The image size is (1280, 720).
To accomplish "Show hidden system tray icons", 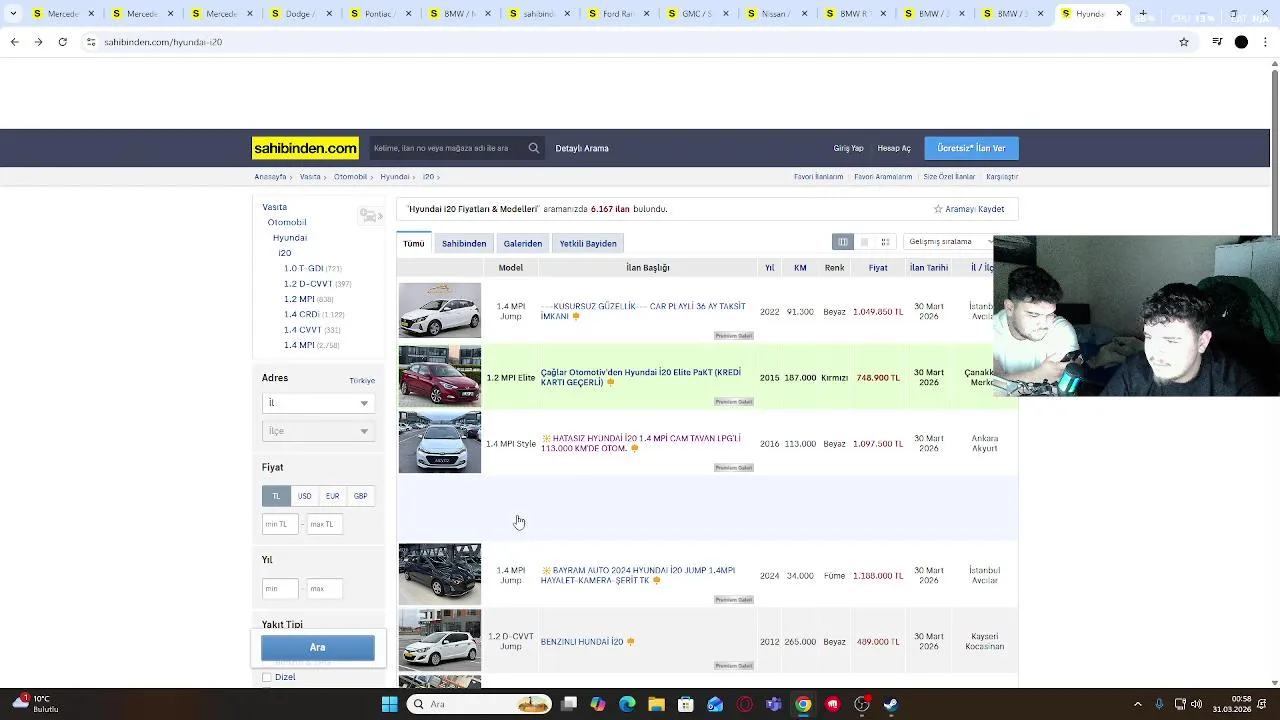I will 1137,704.
